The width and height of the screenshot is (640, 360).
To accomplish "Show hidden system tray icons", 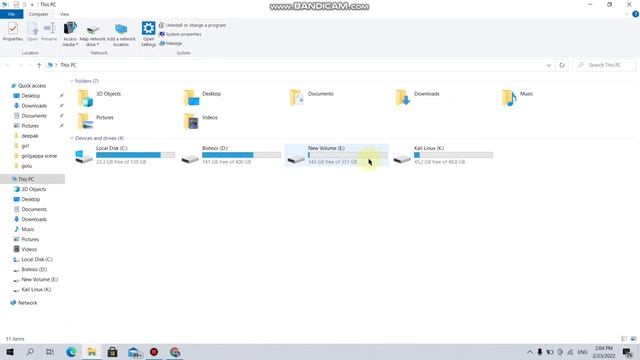I will coord(530,352).
